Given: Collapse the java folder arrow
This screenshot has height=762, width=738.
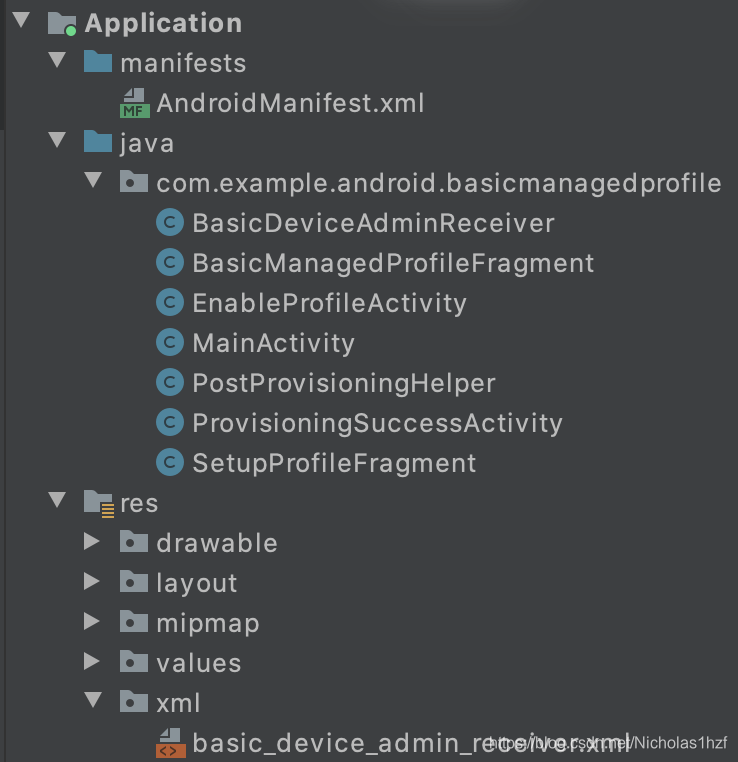Looking at the screenshot, I should [57, 140].
